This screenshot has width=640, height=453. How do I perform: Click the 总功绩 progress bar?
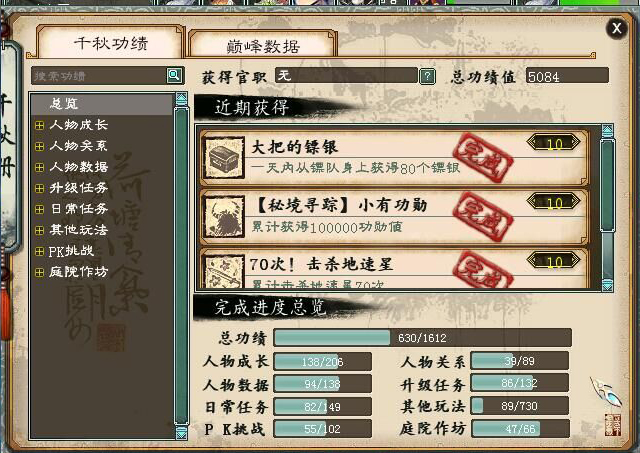(422, 338)
